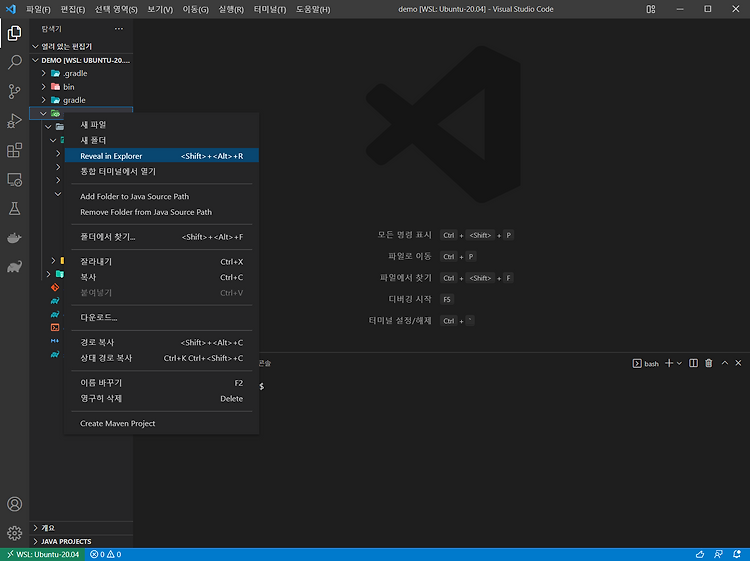Click the feedback person icon in status bar
The image size is (750, 561).
718,554
